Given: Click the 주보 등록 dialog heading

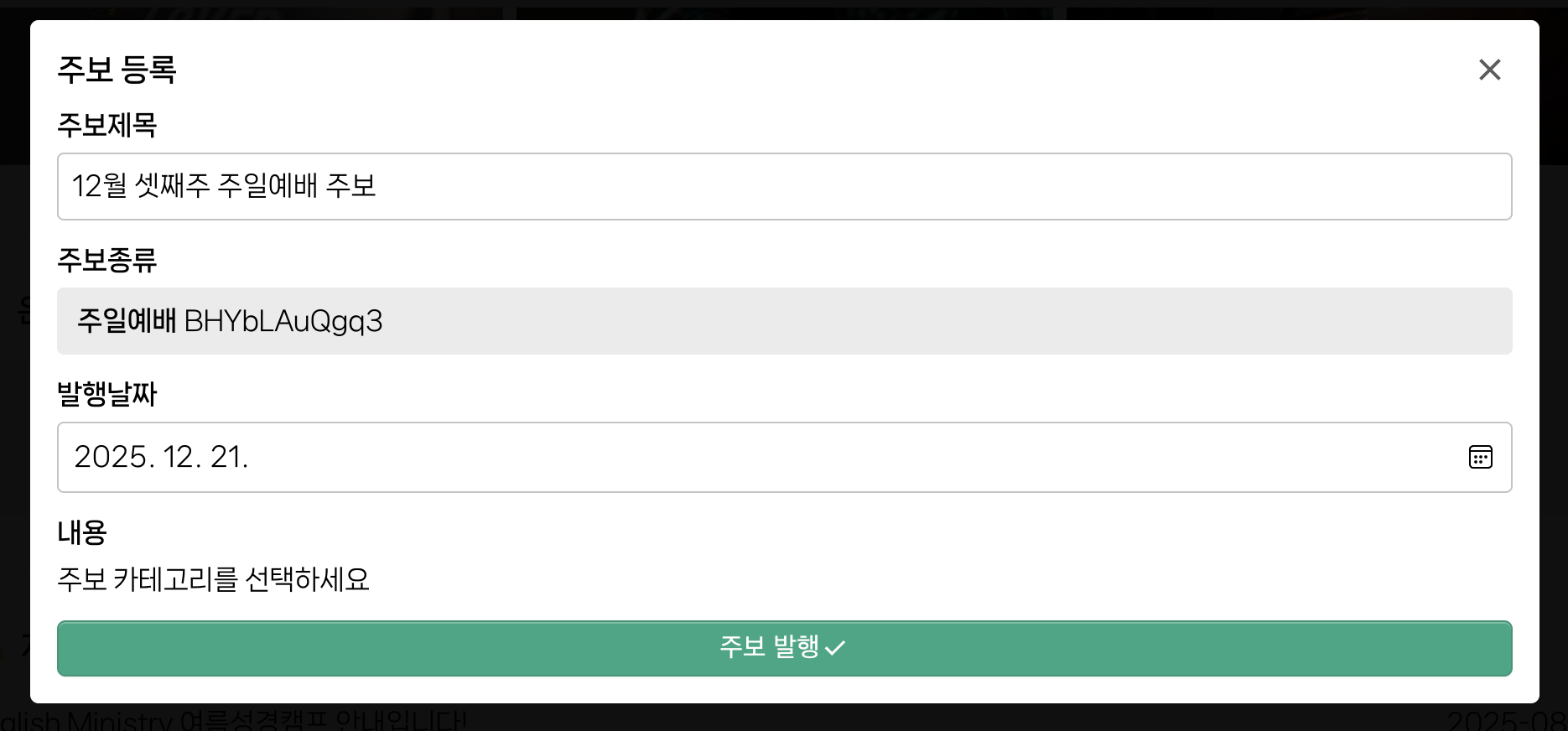Looking at the screenshot, I should click(117, 70).
